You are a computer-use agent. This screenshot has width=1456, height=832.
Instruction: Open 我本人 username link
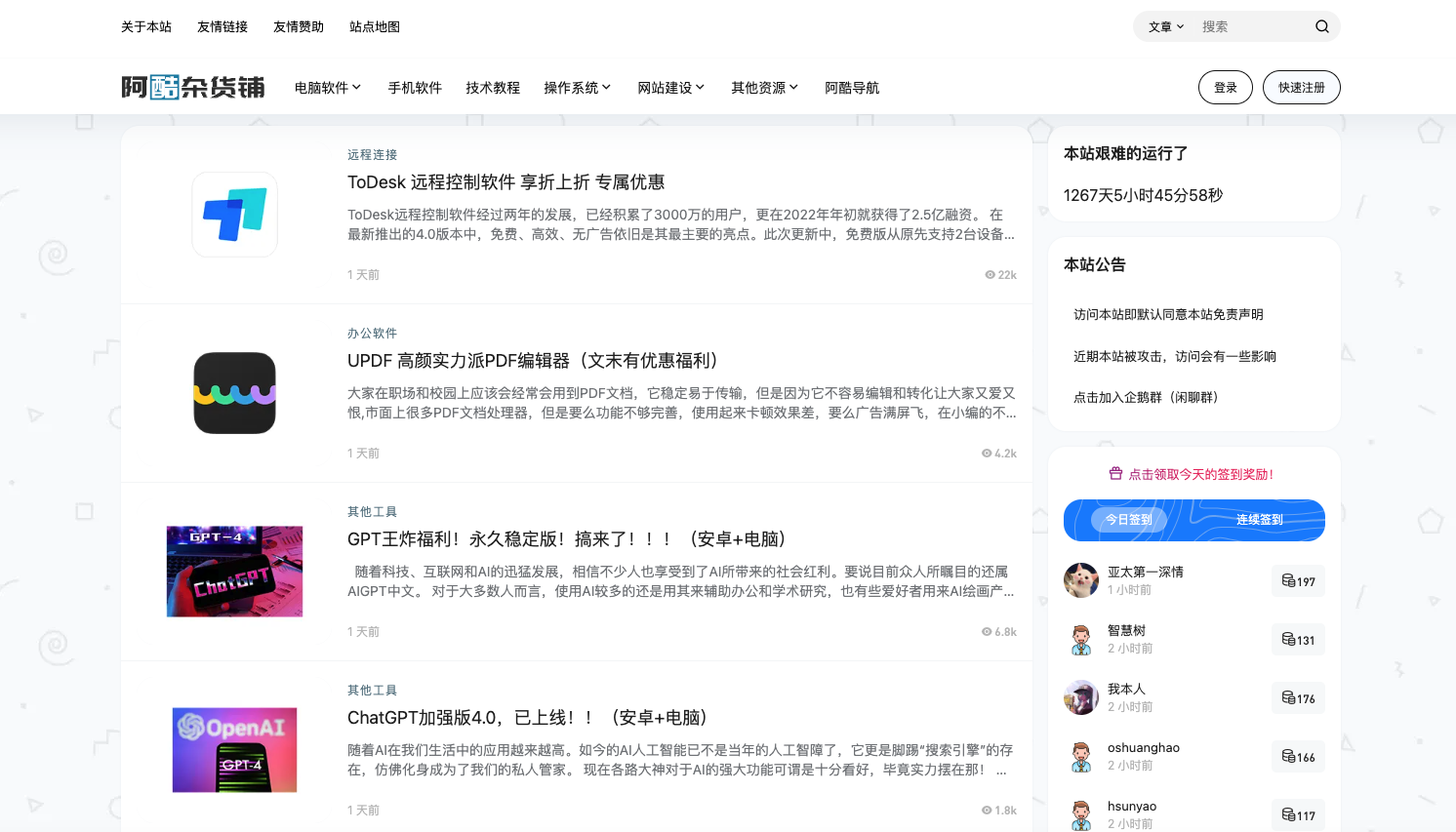tap(1126, 690)
